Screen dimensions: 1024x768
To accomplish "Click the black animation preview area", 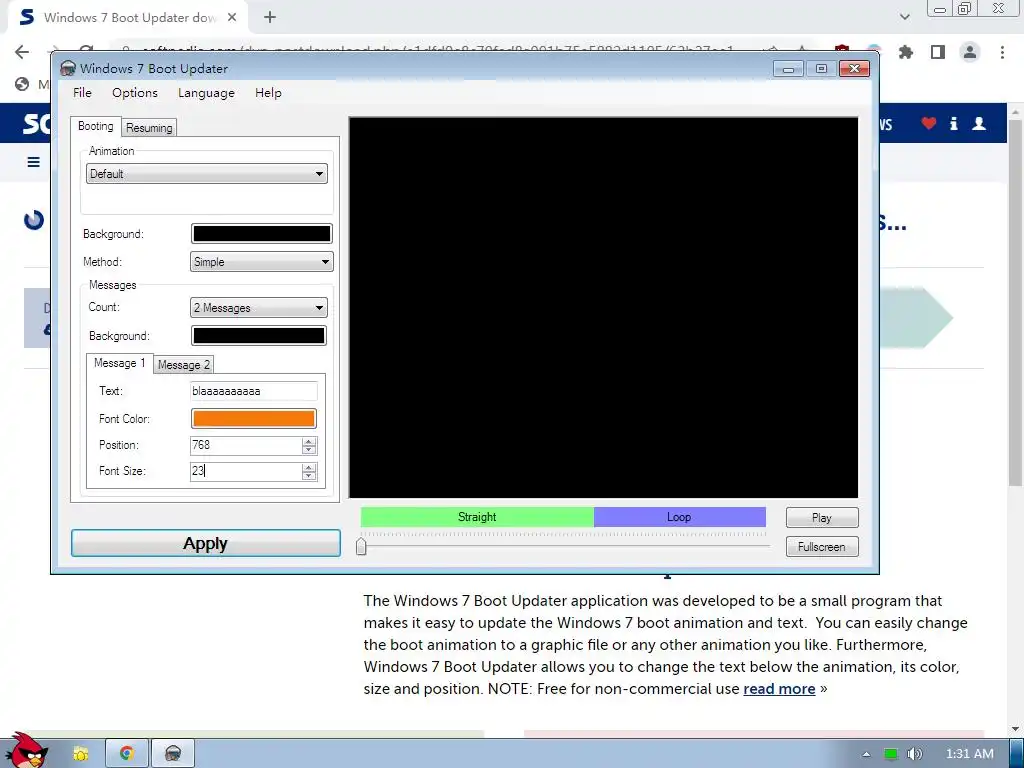I will tap(603, 308).
